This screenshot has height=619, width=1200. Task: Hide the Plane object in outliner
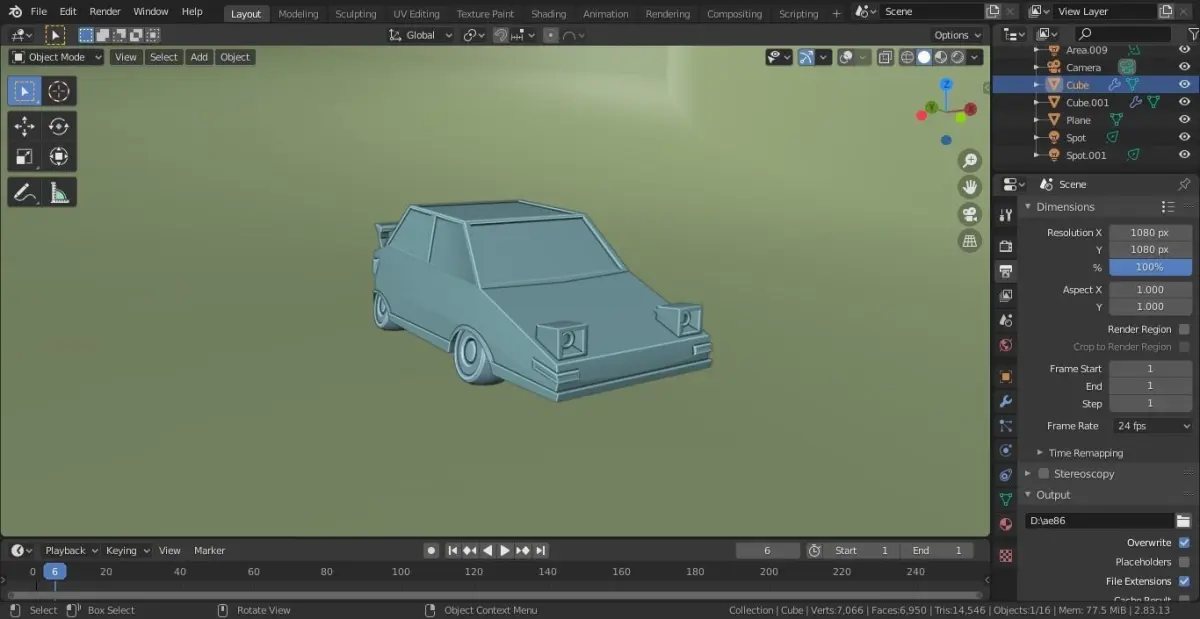point(1184,120)
